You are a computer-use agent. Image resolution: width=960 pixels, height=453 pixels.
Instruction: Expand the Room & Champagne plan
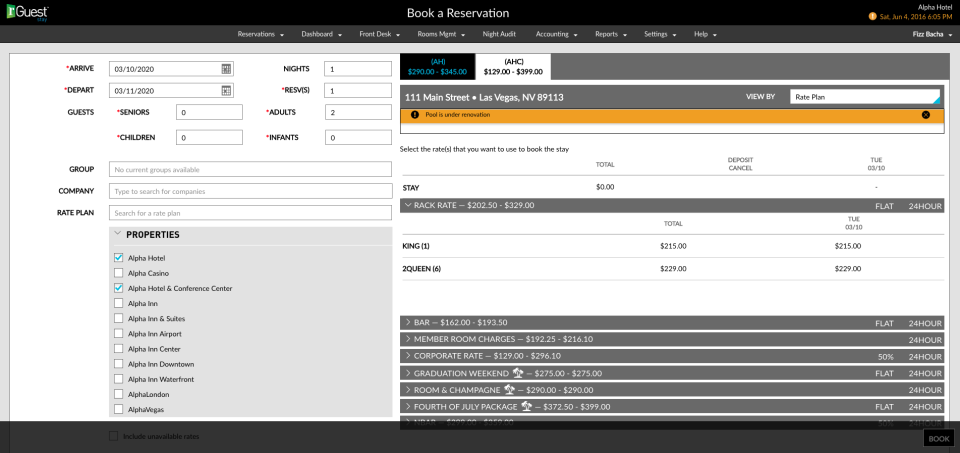(x=408, y=389)
